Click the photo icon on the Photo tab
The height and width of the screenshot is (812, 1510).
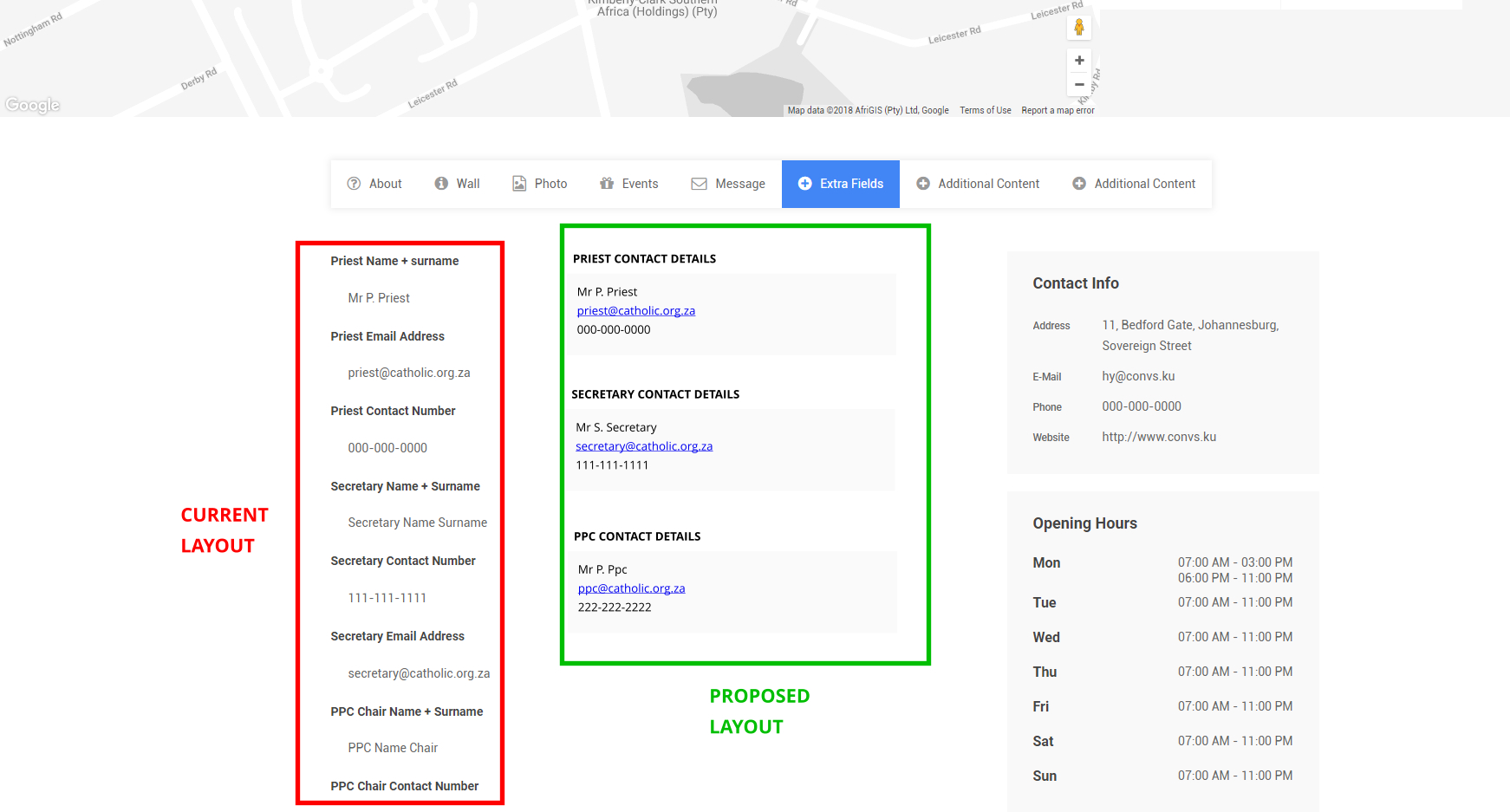click(518, 183)
